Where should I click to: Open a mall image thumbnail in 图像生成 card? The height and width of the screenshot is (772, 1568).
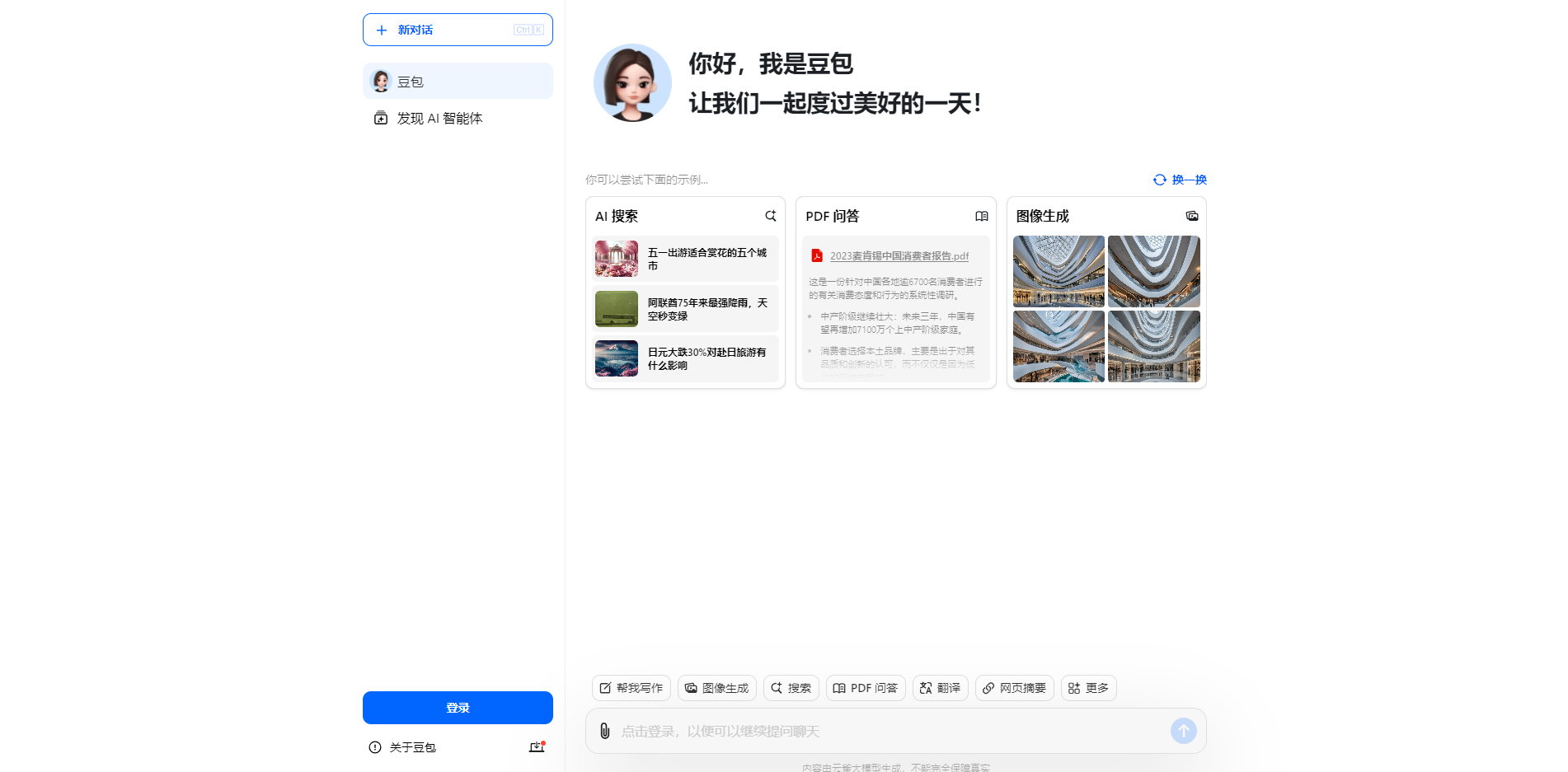[x=1058, y=271]
